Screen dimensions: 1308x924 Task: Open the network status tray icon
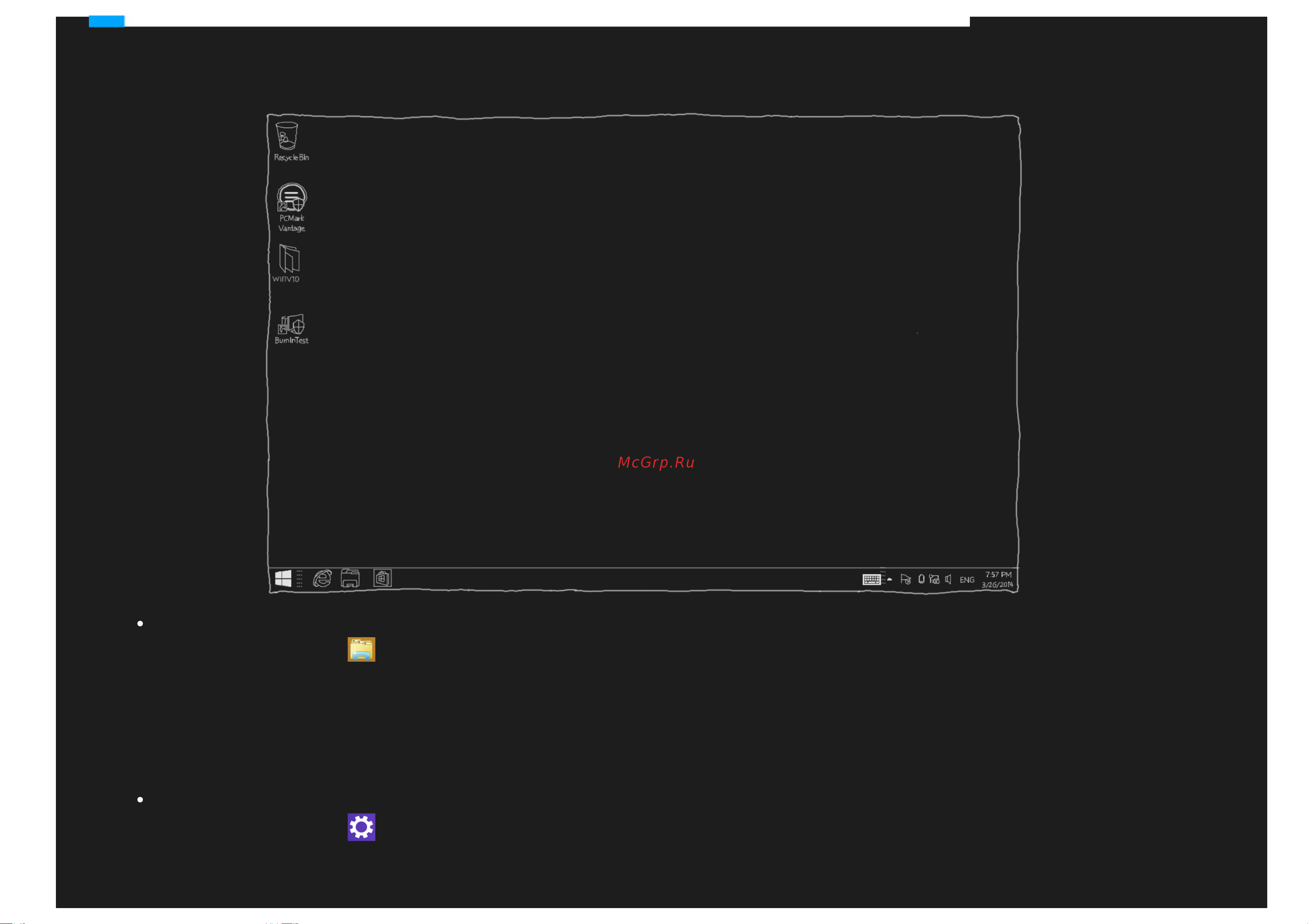point(934,579)
